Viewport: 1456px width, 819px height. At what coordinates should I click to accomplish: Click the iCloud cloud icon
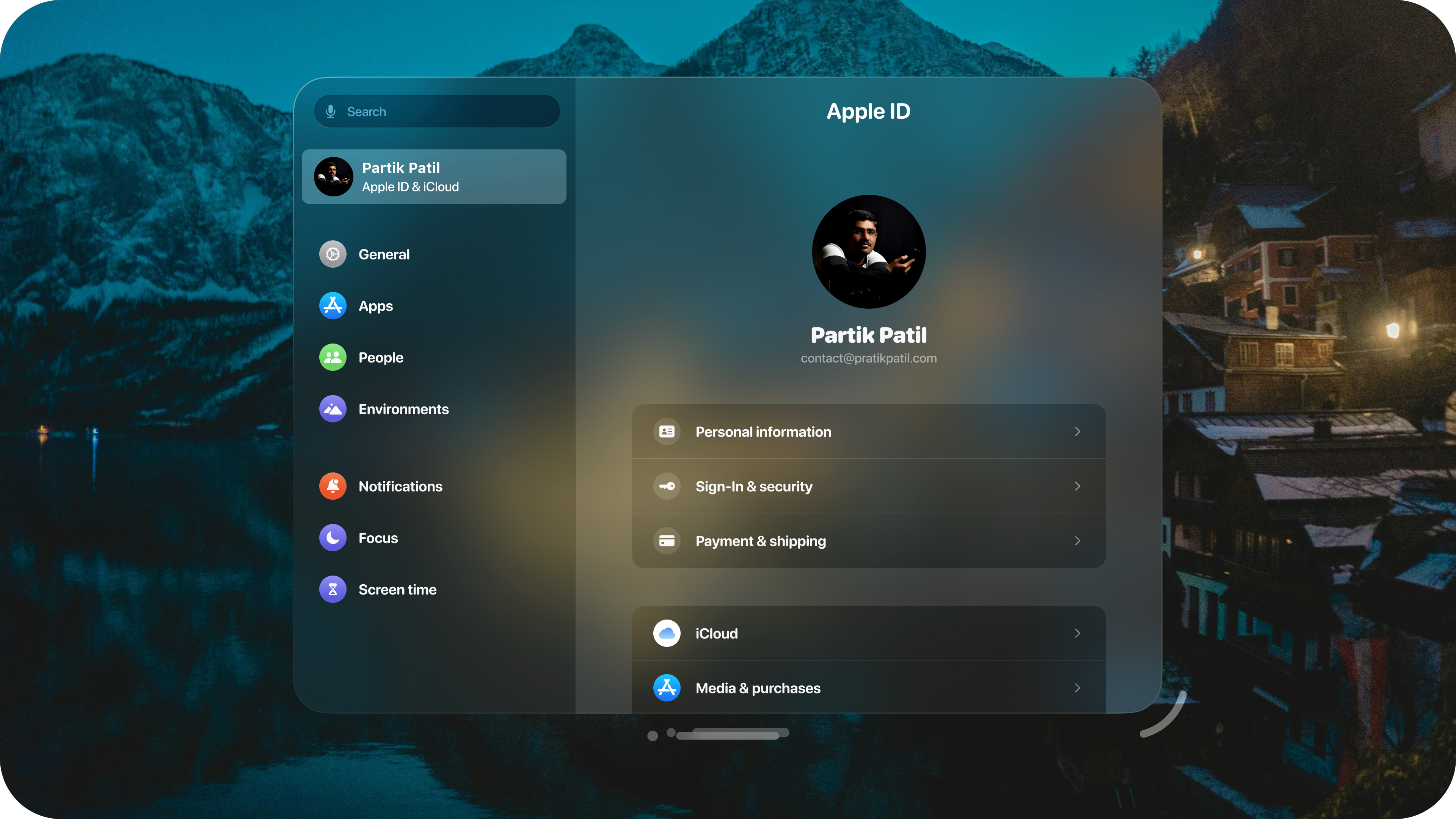click(667, 633)
